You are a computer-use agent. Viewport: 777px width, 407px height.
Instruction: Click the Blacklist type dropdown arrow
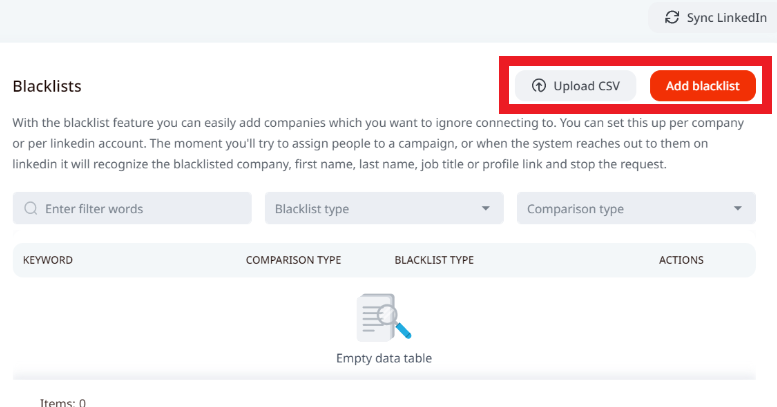pyautogui.click(x=486, y=209)
